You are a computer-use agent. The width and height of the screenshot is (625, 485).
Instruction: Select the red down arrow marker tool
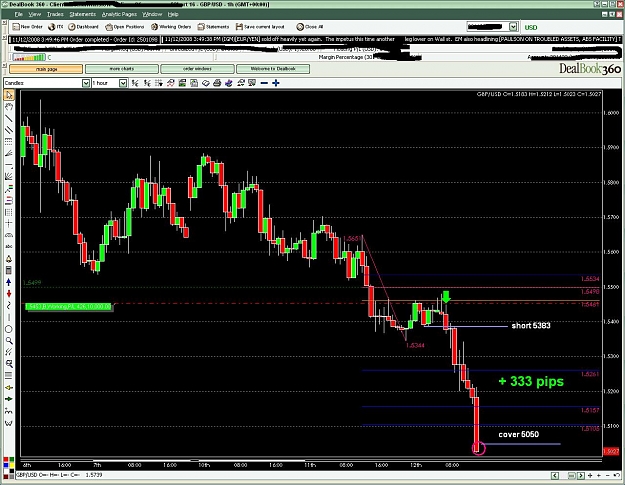click(9, 294)
